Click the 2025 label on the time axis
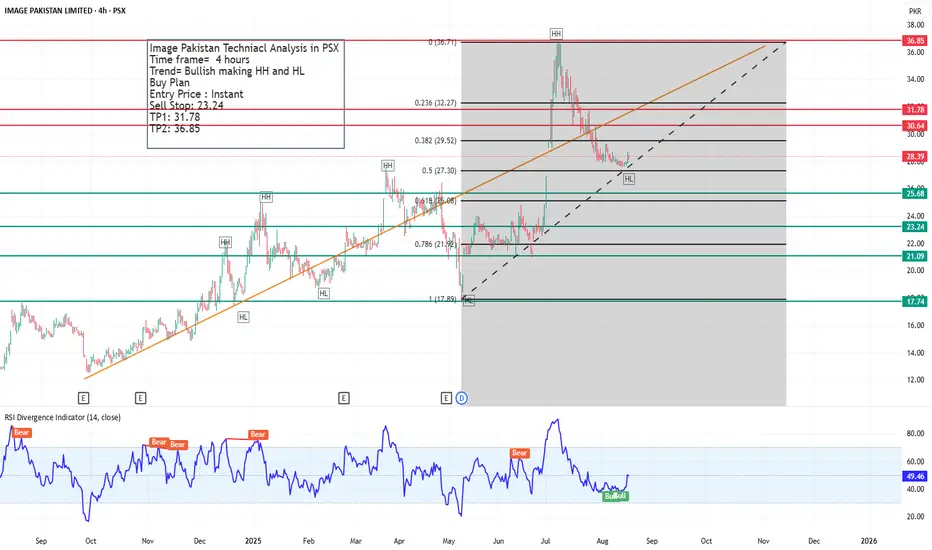This screenshot has width=932, height=550. click(x=253, y=541)
